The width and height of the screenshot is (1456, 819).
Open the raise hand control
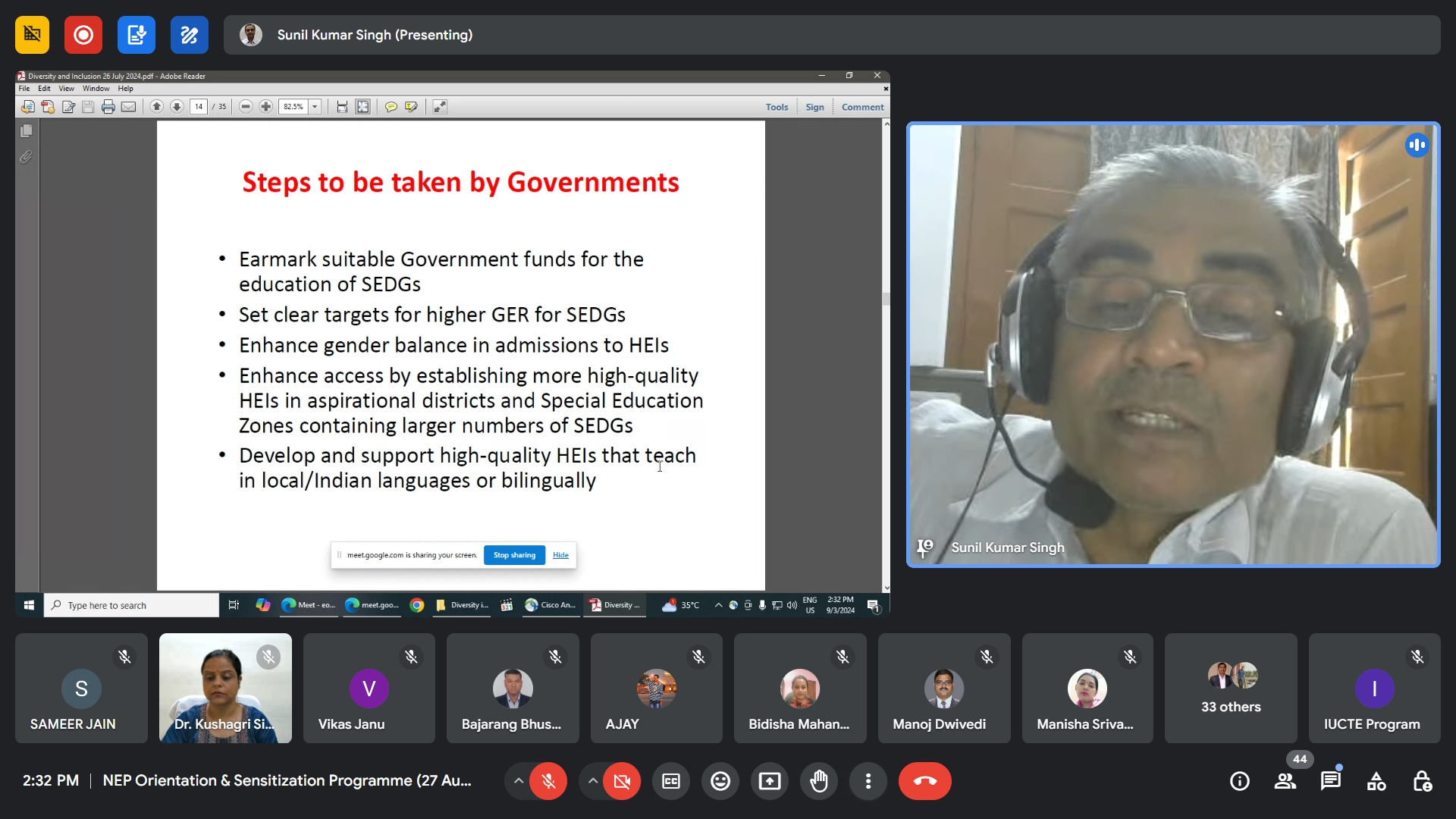[819, 781]
